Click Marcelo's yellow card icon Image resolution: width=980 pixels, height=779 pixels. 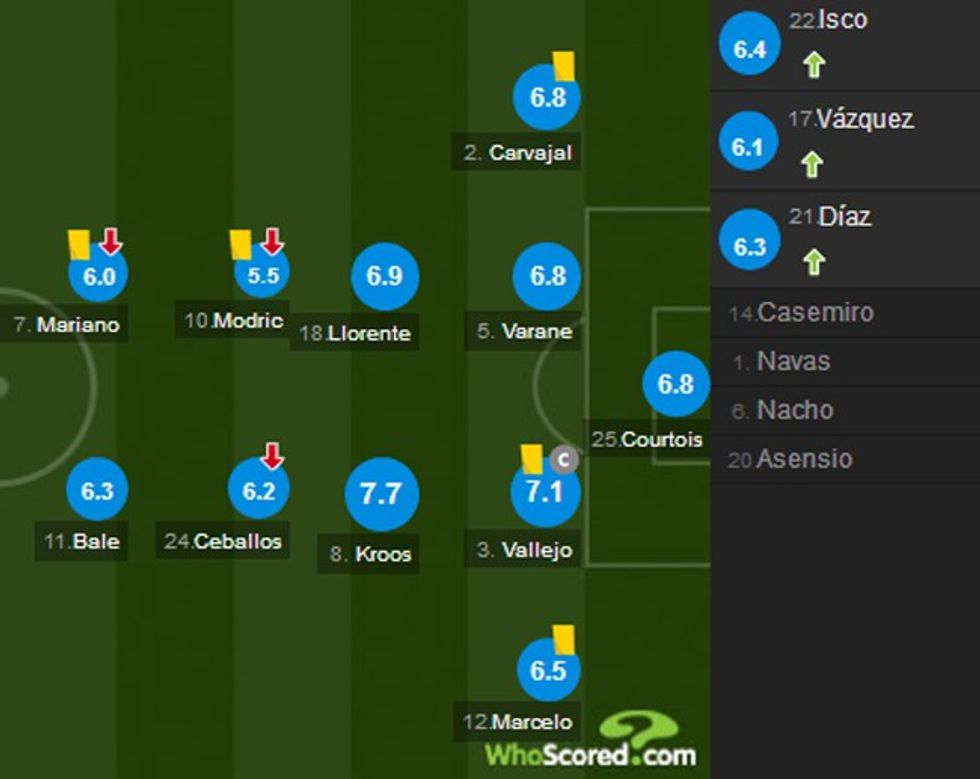tap(564, 640)
